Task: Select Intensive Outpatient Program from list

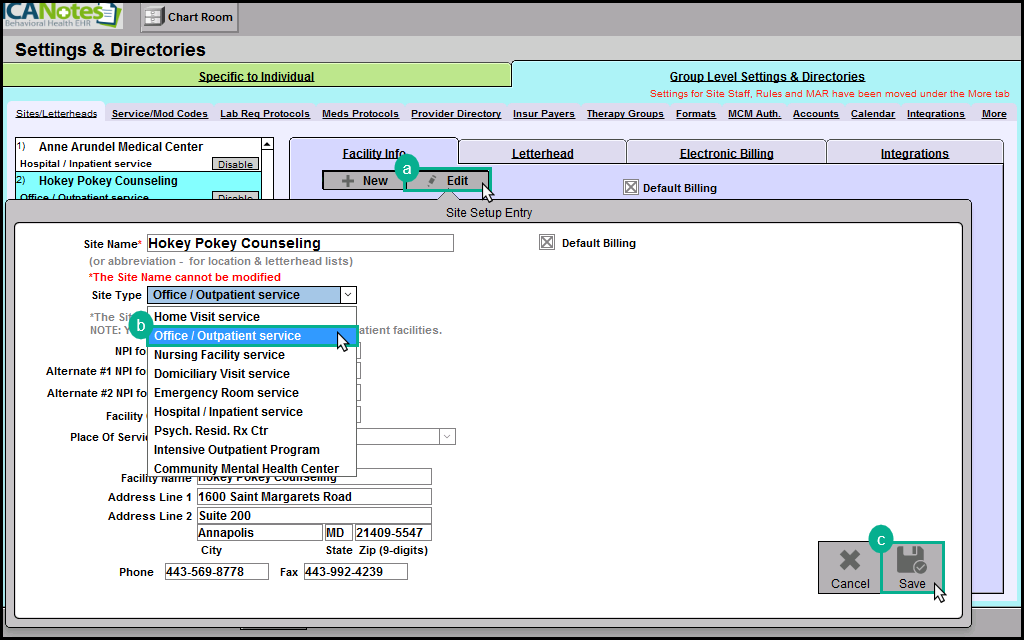Action: (x=236, y=450)
